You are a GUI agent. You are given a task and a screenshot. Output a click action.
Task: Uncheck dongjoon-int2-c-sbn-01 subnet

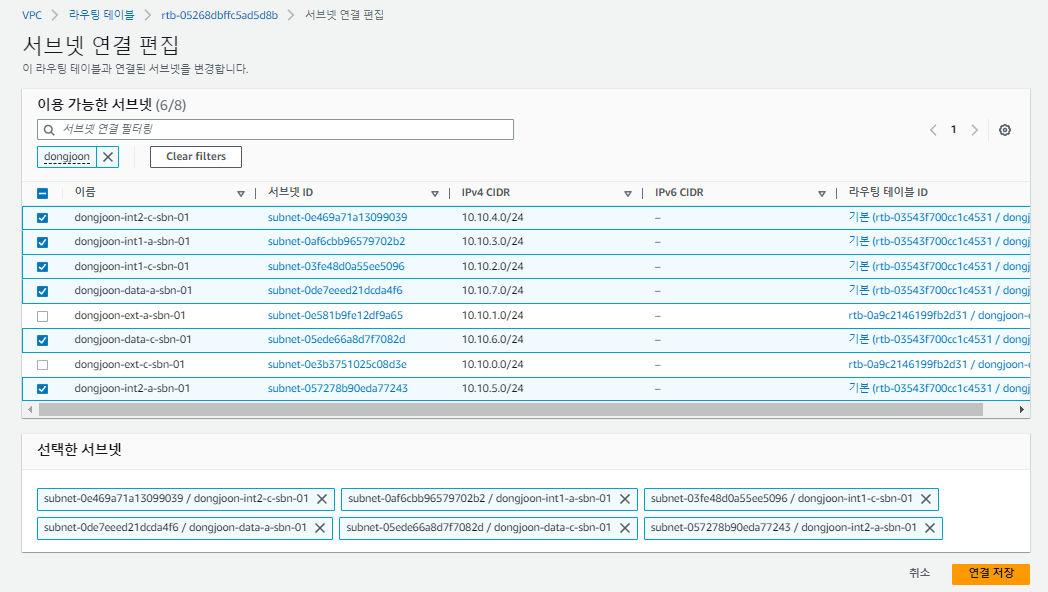pos(42,218)
